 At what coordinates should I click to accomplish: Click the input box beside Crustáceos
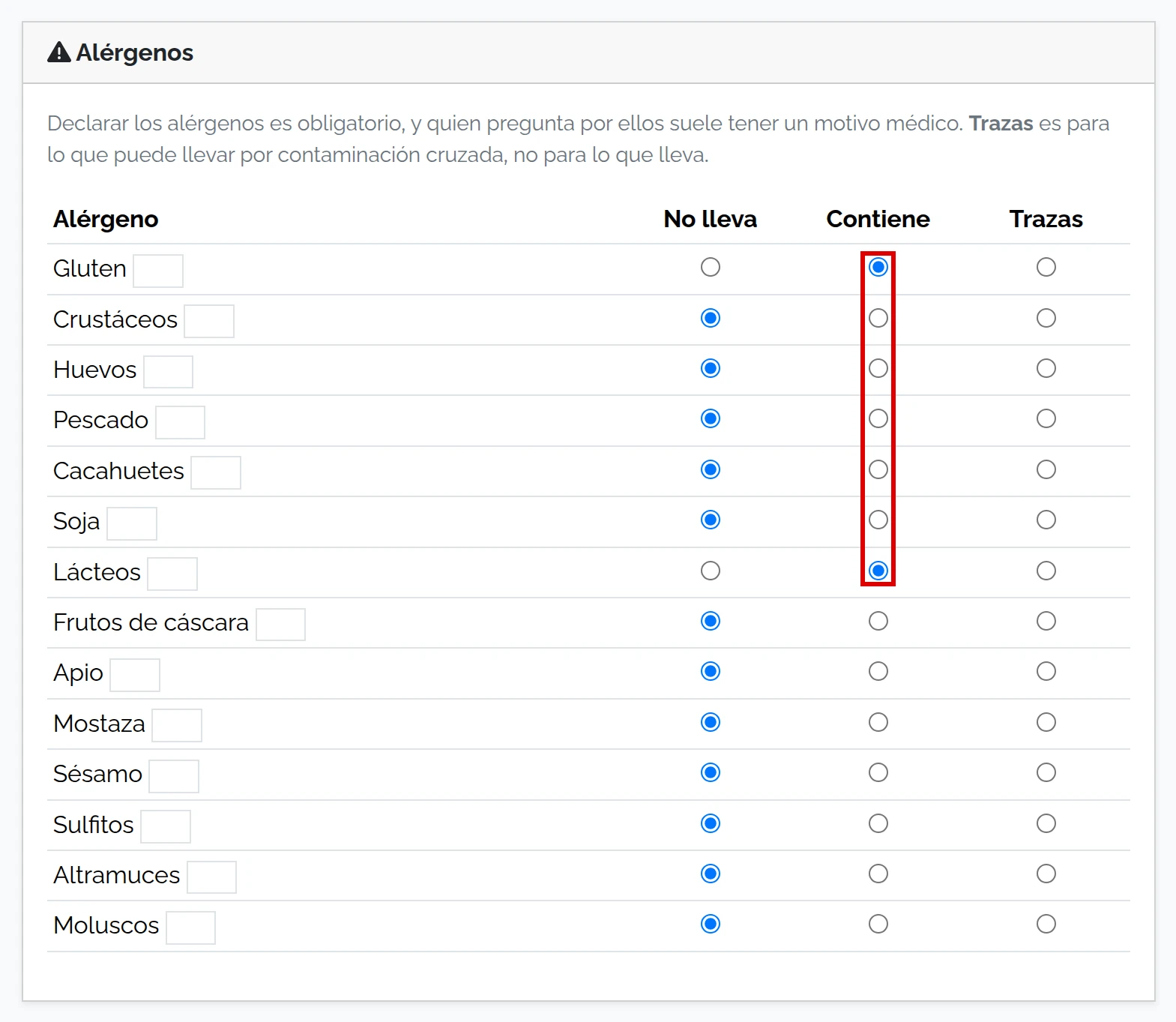[209, 321]
